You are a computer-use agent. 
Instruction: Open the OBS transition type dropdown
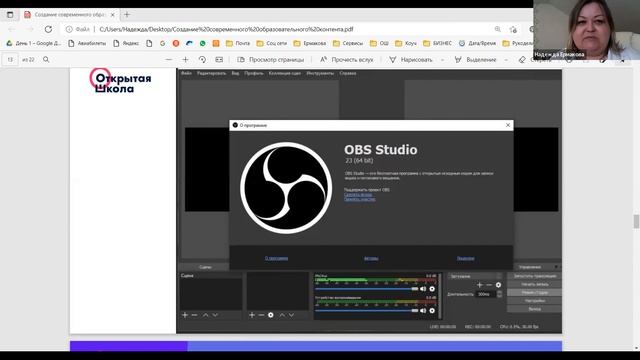[x=475, y=276]
